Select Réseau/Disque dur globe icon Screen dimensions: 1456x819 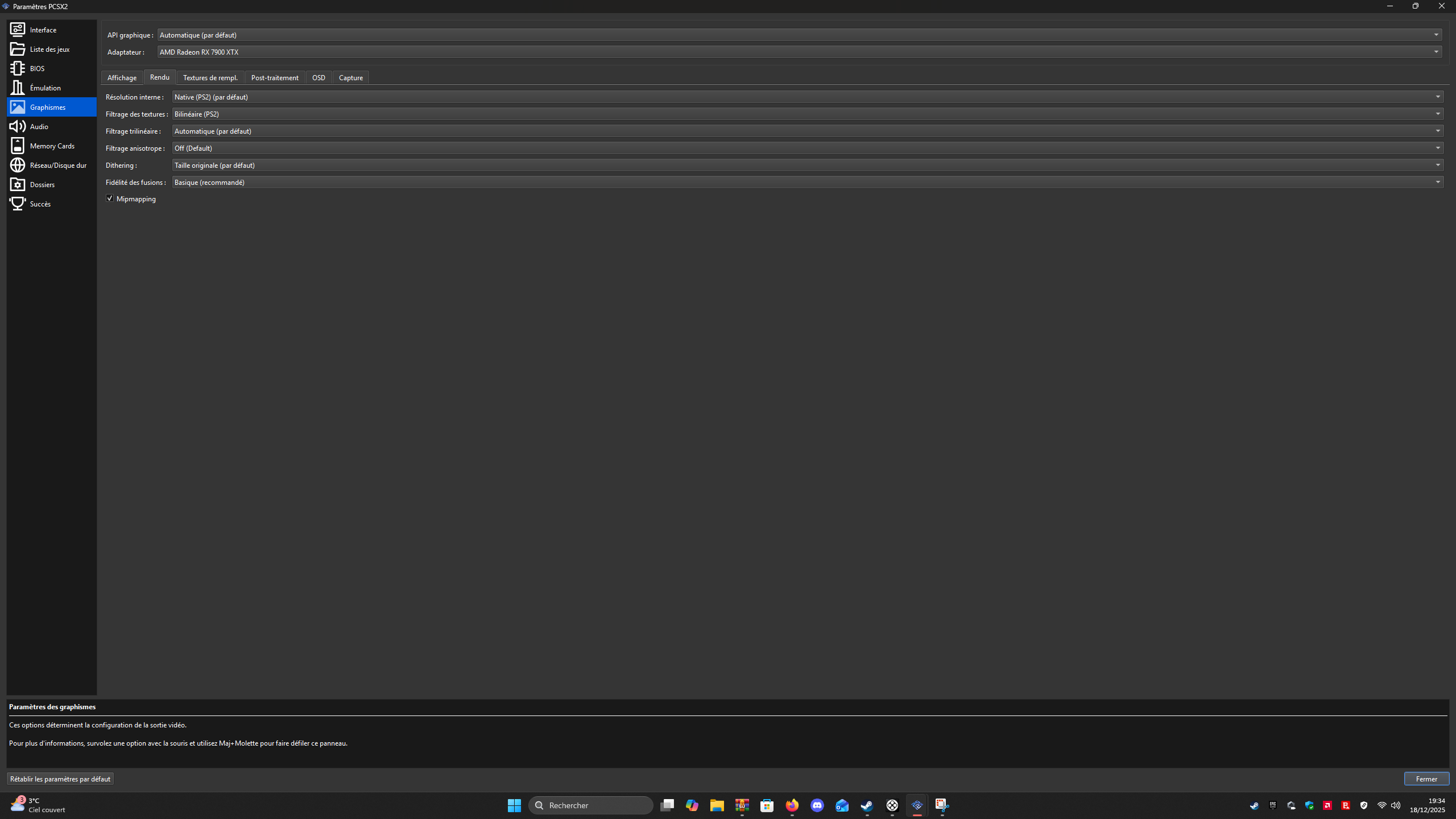coord(18,165)
